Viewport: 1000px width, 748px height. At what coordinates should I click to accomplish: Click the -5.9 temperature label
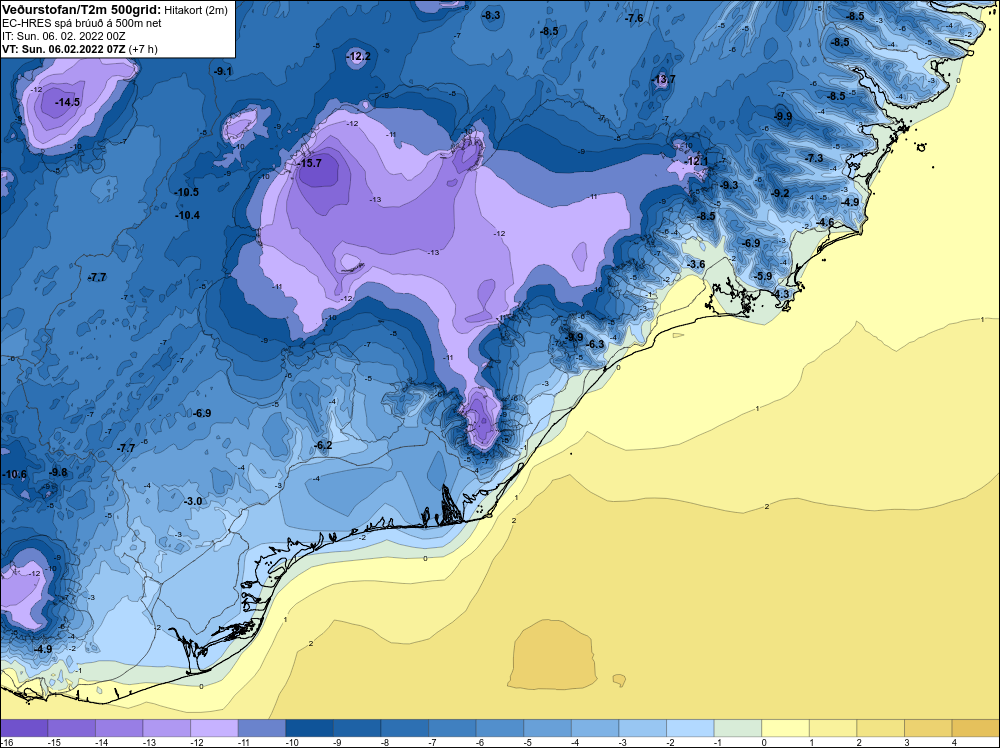pos(763,276)
